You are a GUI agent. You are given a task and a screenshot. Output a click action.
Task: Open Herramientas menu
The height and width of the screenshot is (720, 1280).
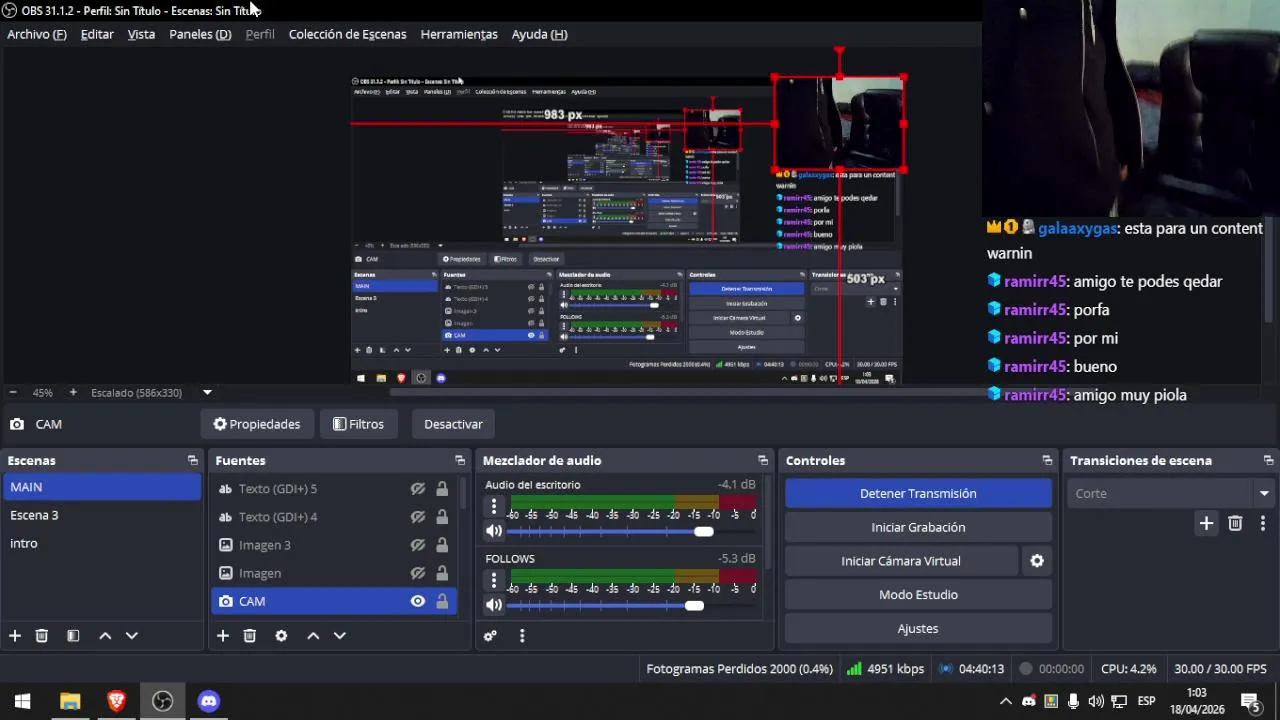[459, 34]
